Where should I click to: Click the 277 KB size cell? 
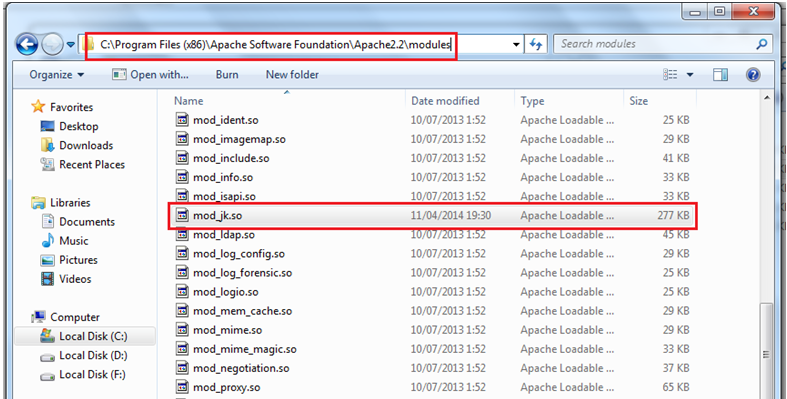pyautogui.click(x=673, y=216)
